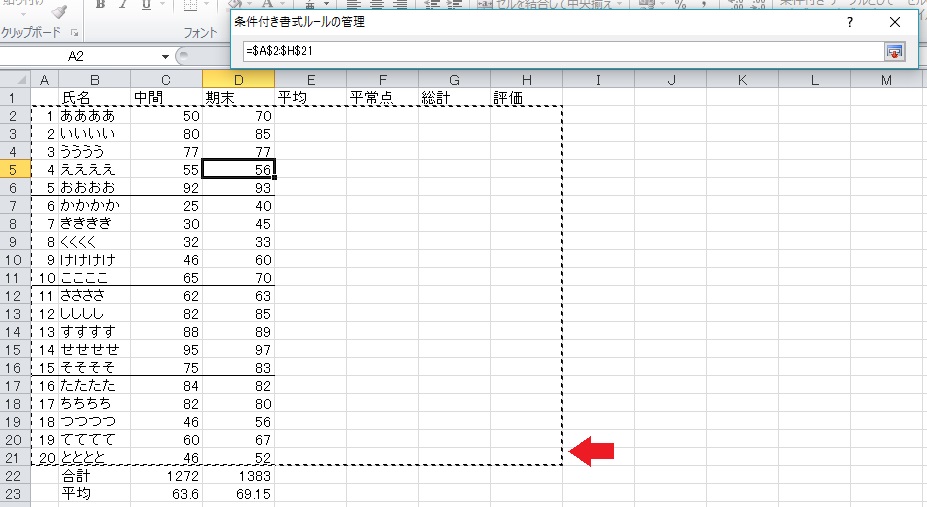
Task: Select column C header
Action: point(166,80)
